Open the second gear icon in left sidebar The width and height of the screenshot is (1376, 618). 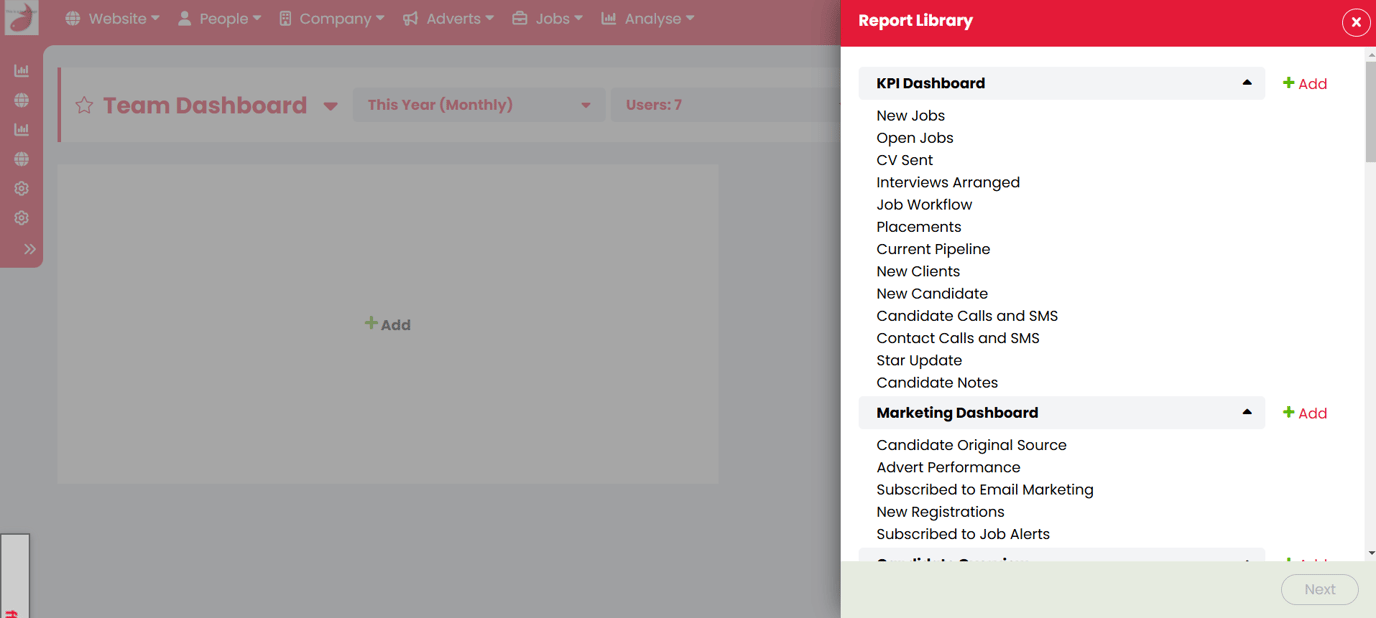tap(21, 218)
